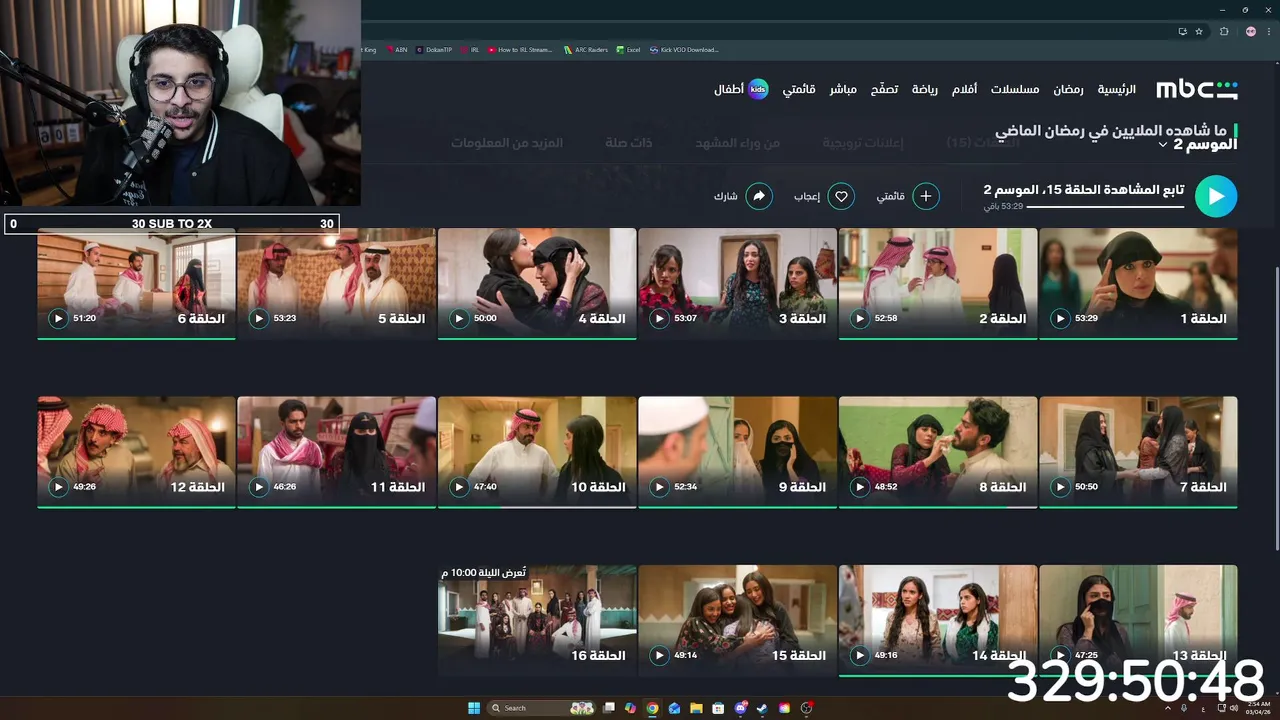
Task: Play episode الحلقة 9 play icon
Action: (x=659, y=487)
